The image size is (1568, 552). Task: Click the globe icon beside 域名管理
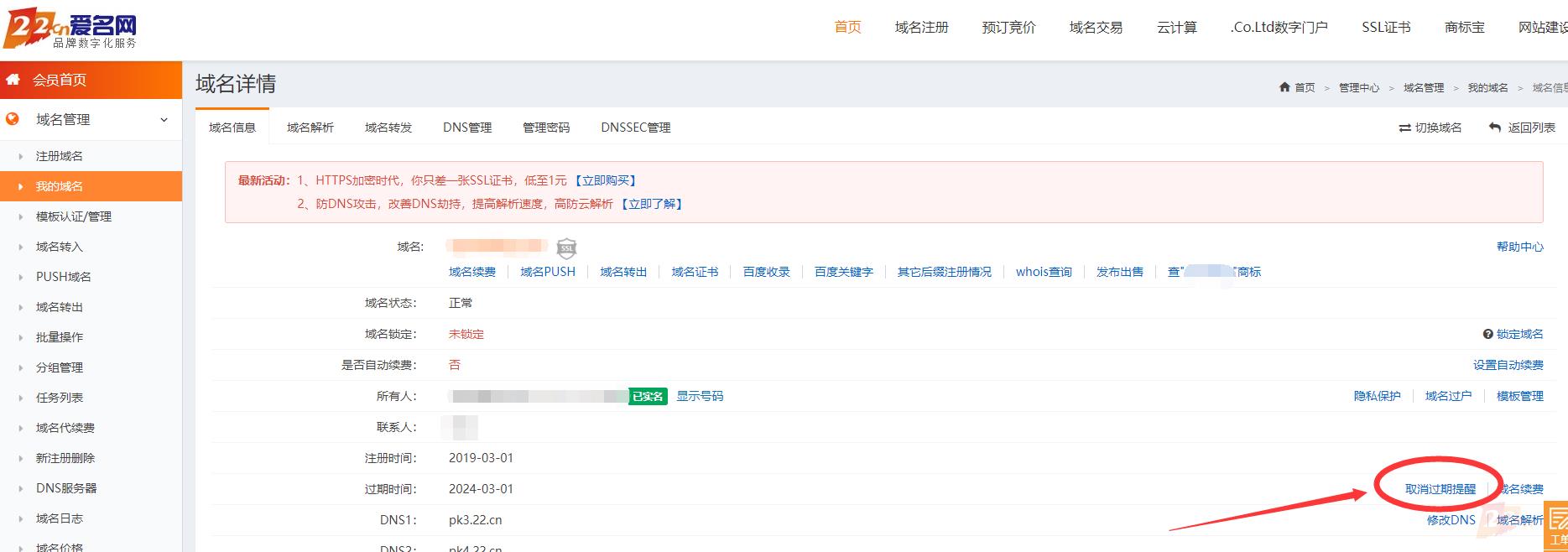(x=12, y=119)
